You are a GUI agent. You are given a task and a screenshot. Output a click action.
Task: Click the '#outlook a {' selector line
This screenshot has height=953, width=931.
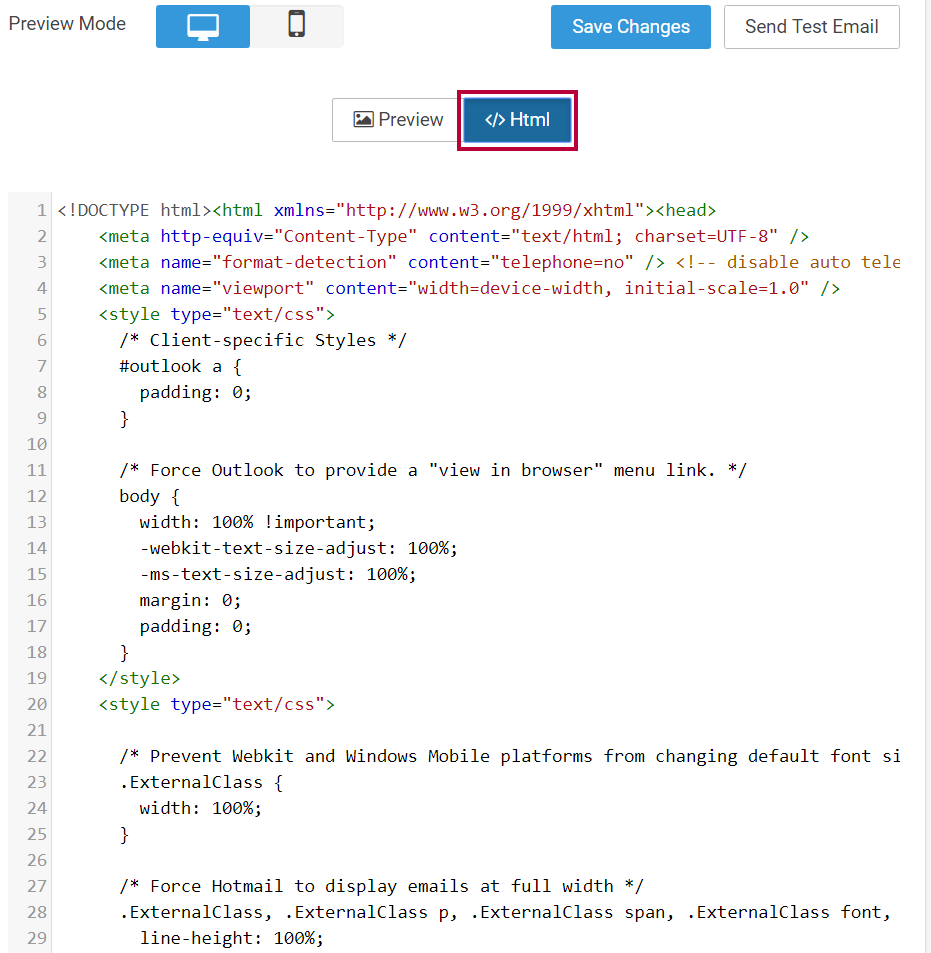point(180,366)
